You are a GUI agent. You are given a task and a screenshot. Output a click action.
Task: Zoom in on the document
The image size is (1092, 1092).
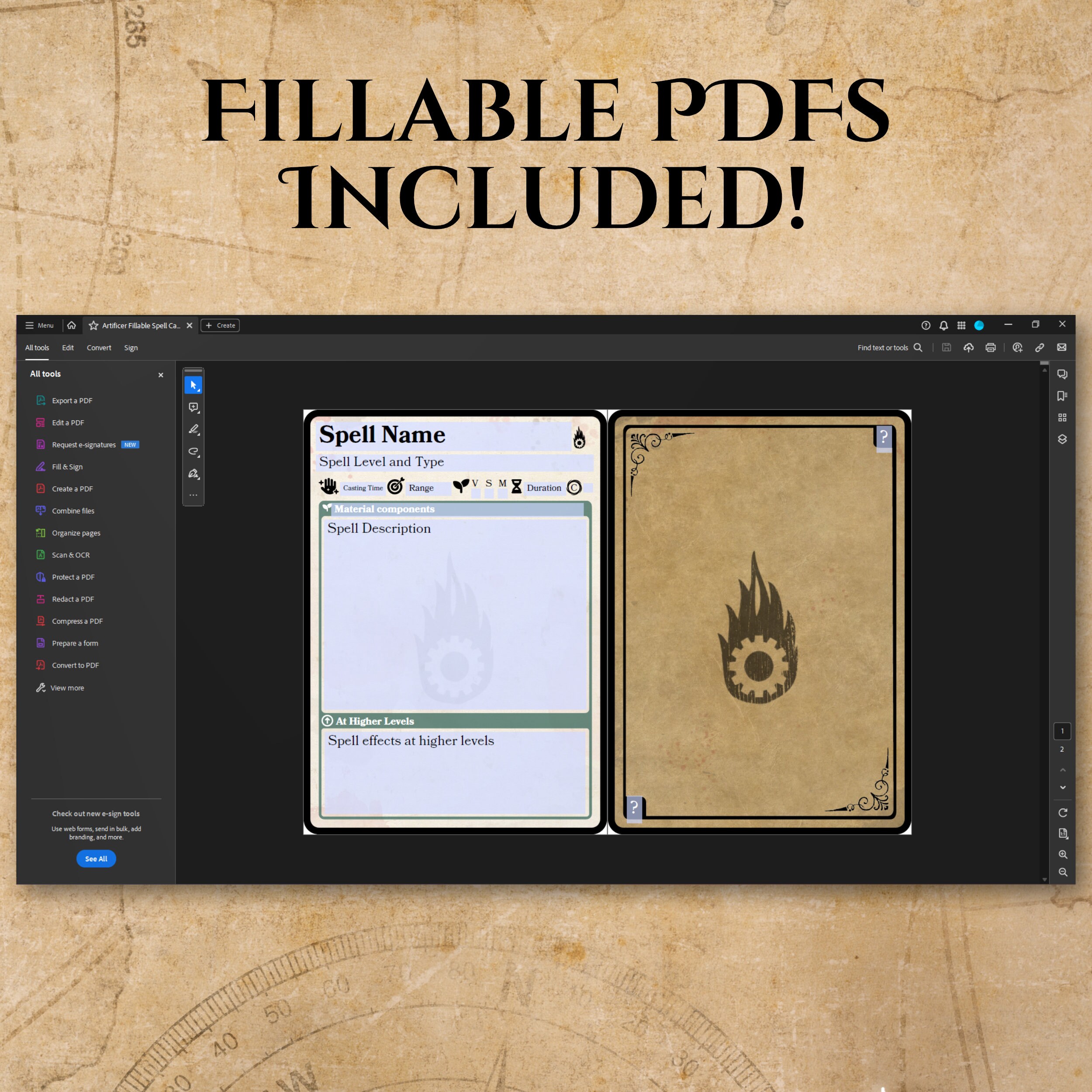pos(1063,855)
